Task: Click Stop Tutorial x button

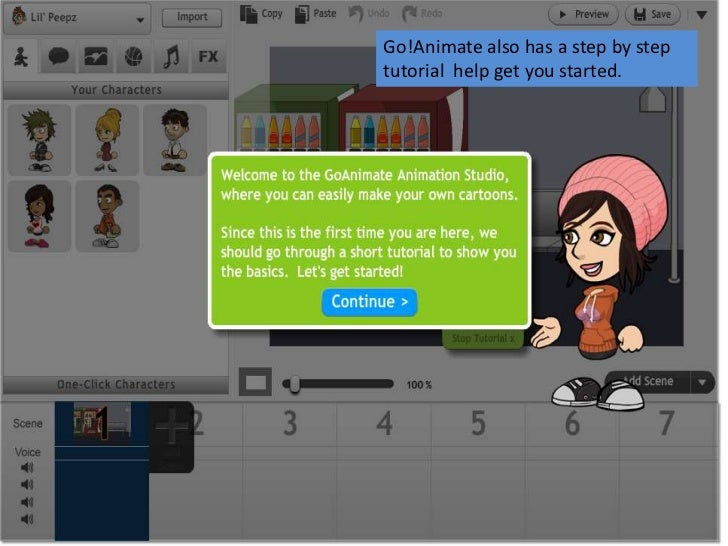Action: (483, 338)
